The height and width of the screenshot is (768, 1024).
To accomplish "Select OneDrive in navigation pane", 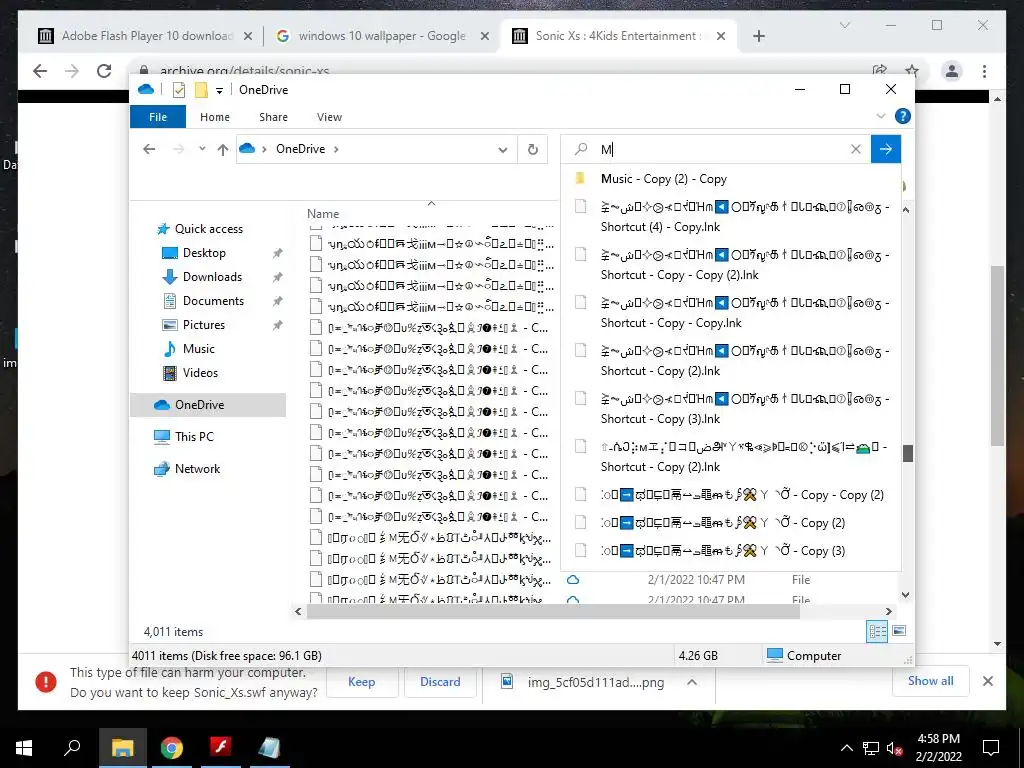I will click(208, 405).
